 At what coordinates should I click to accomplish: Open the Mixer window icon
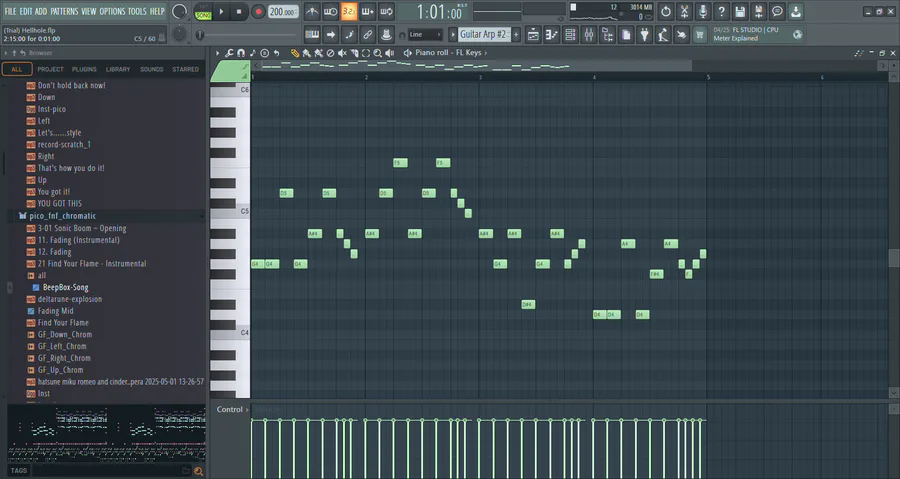tap(589, 34)
